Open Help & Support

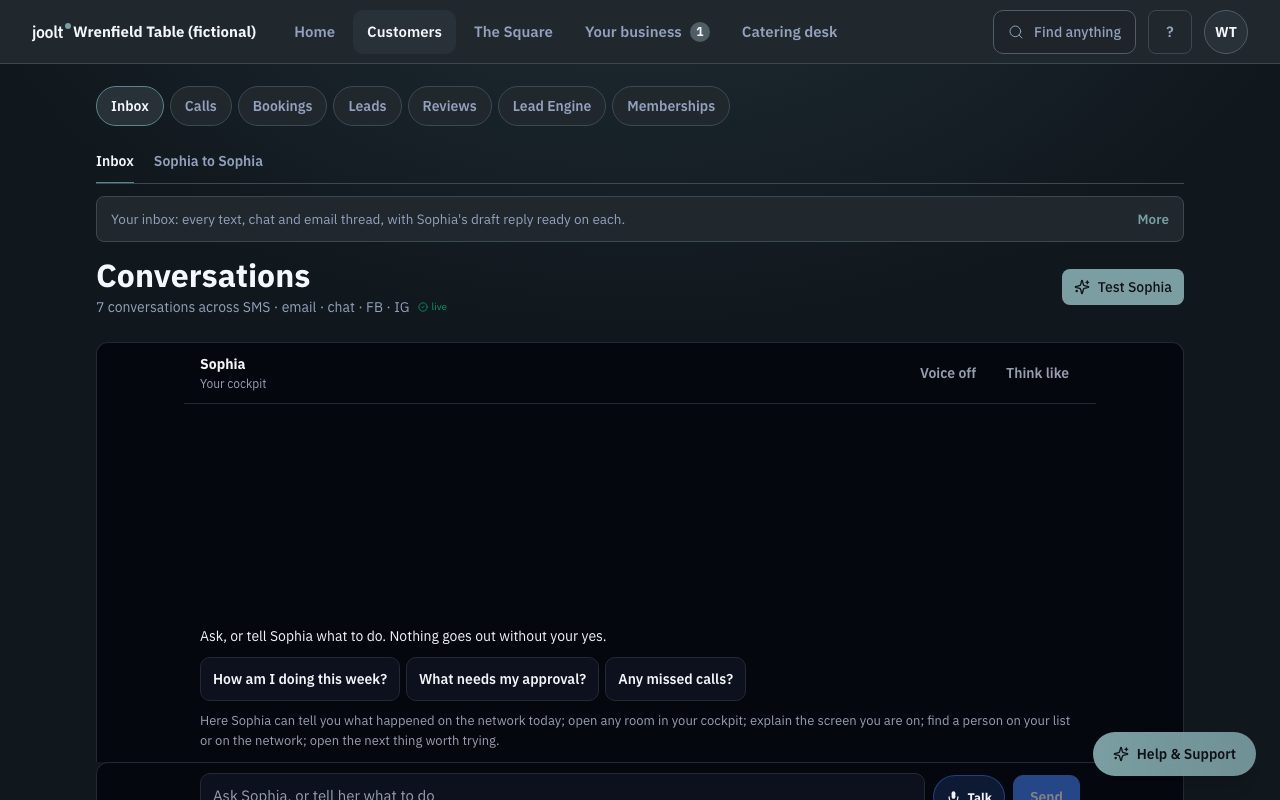pos(1174,754)
